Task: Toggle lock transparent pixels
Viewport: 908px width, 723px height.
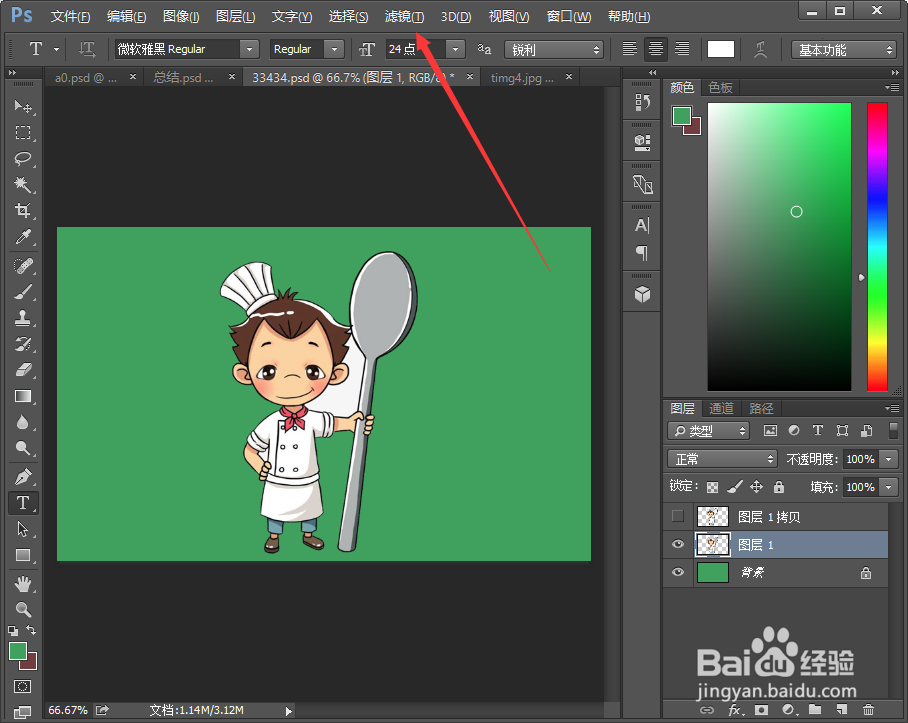Action: pos(712,487)
